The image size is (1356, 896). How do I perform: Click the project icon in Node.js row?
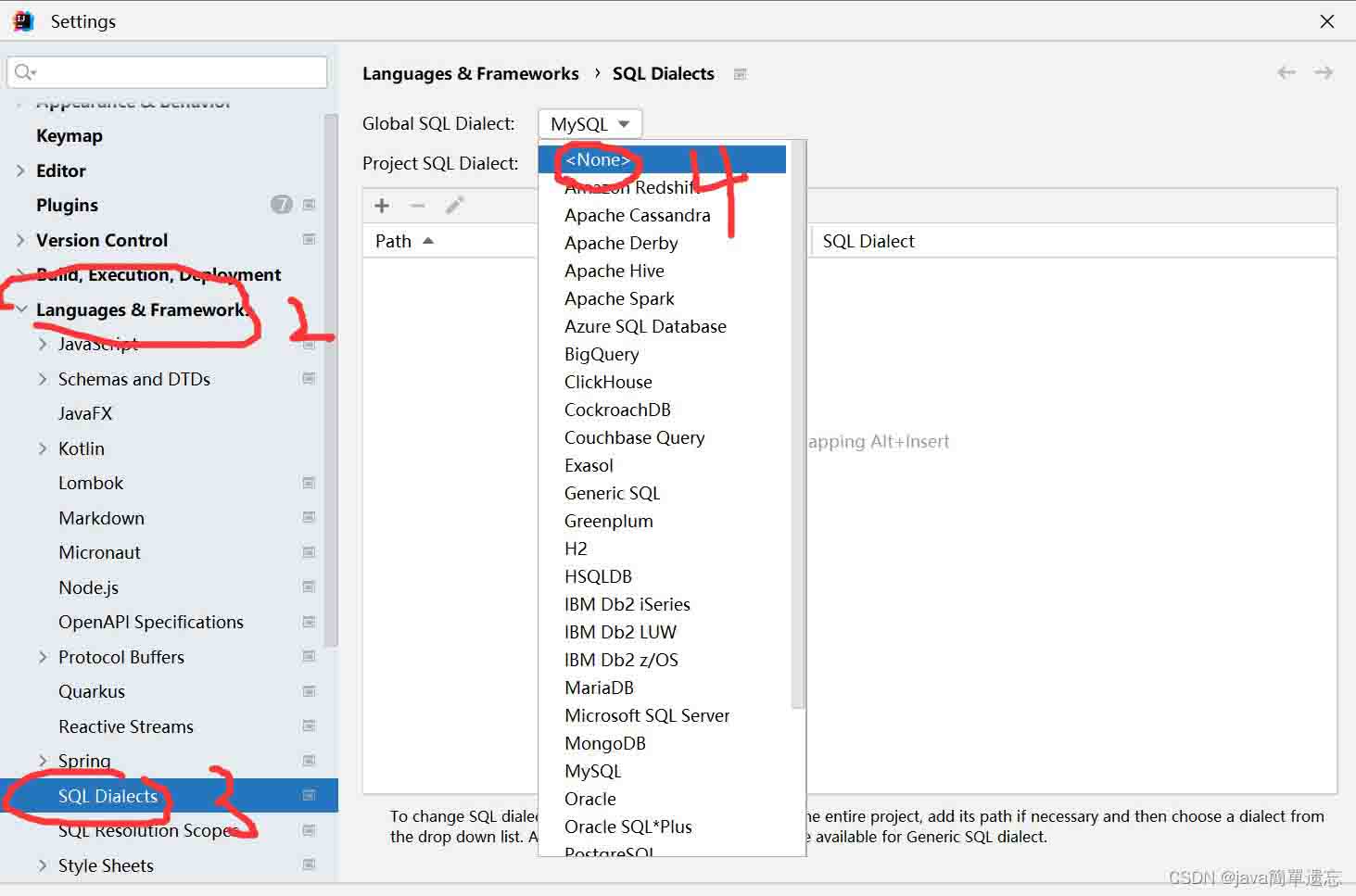click(x=310, y=587)
